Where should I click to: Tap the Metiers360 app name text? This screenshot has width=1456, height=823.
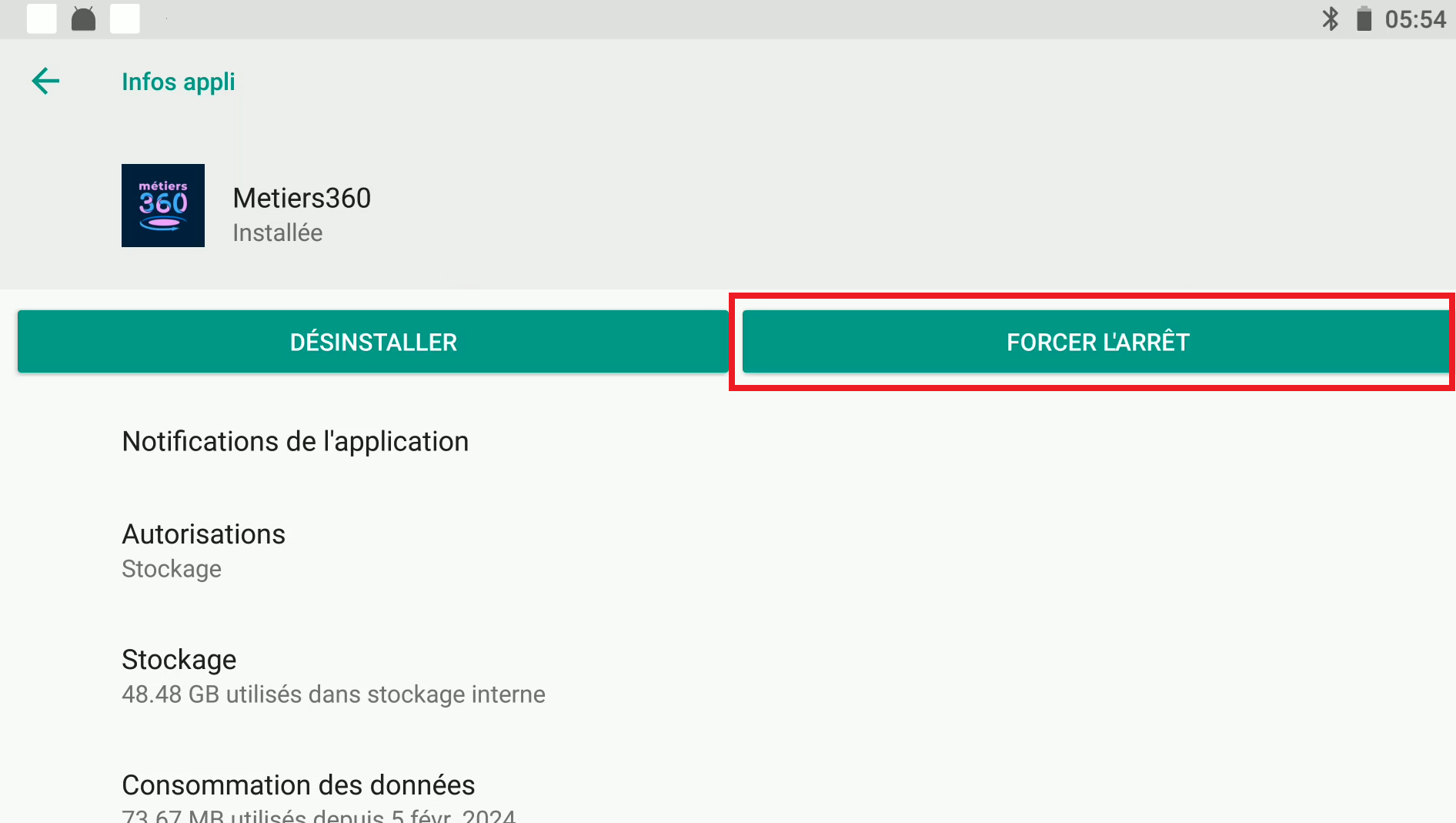click(302, 198)
